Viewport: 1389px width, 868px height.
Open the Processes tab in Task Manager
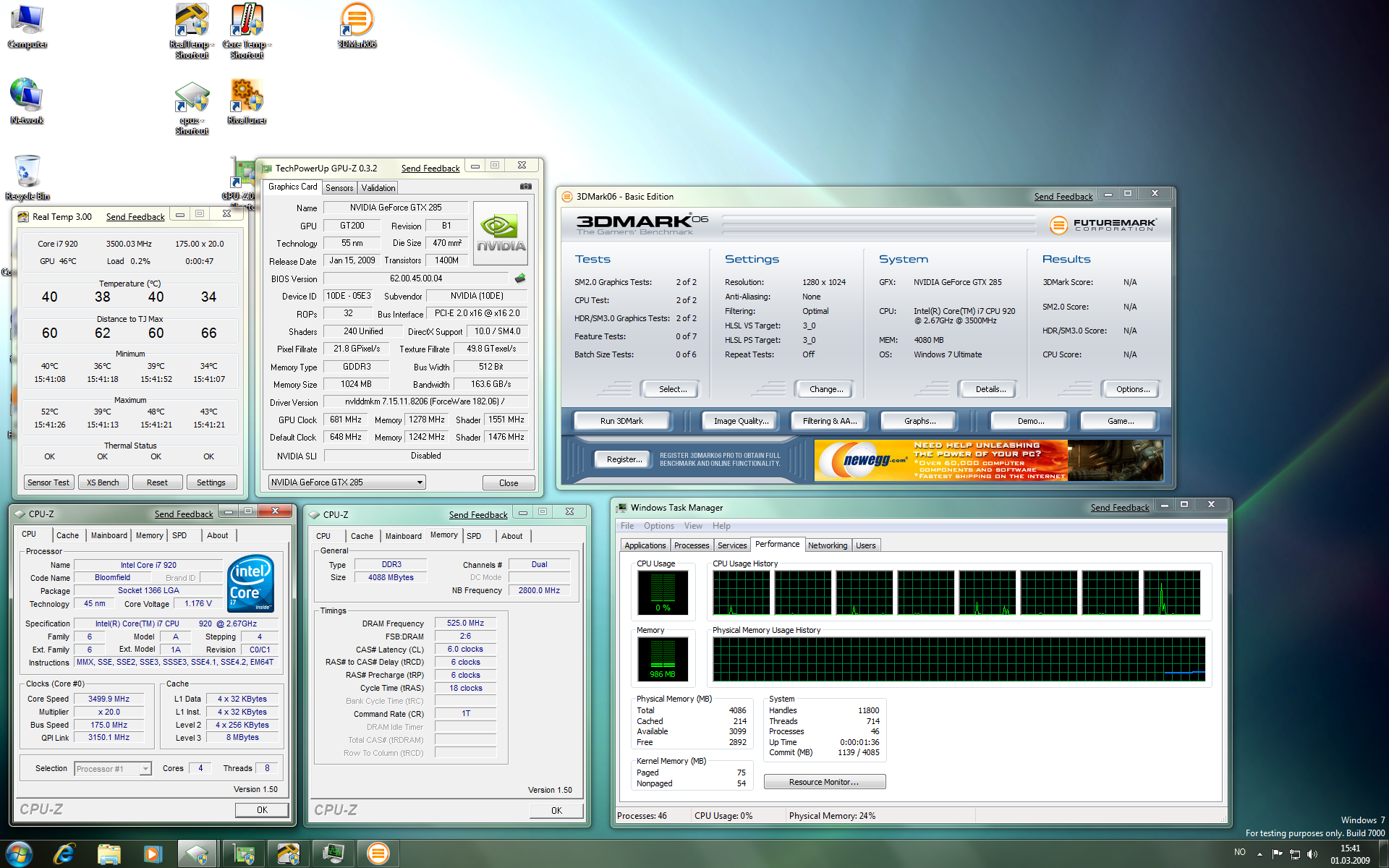(692, 545)
